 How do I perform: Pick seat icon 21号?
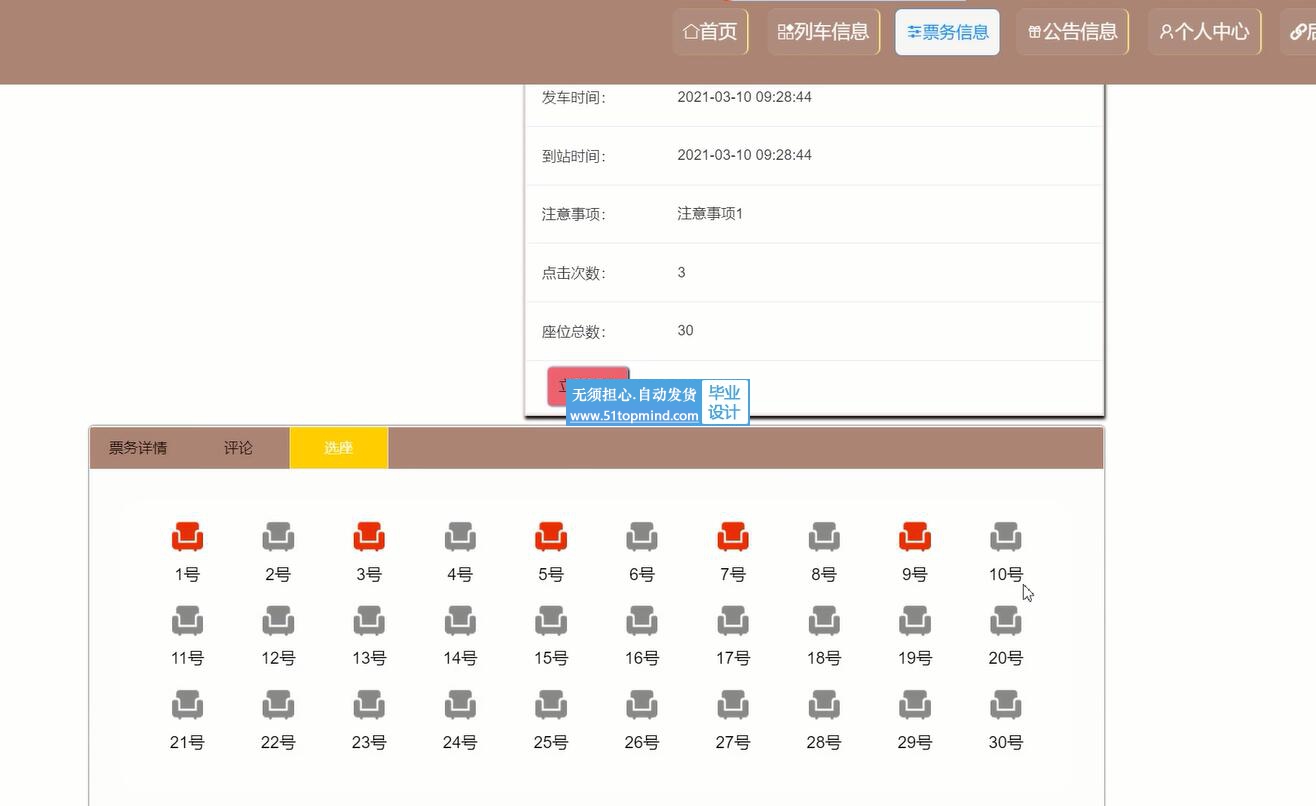click(x=187, y=705)
